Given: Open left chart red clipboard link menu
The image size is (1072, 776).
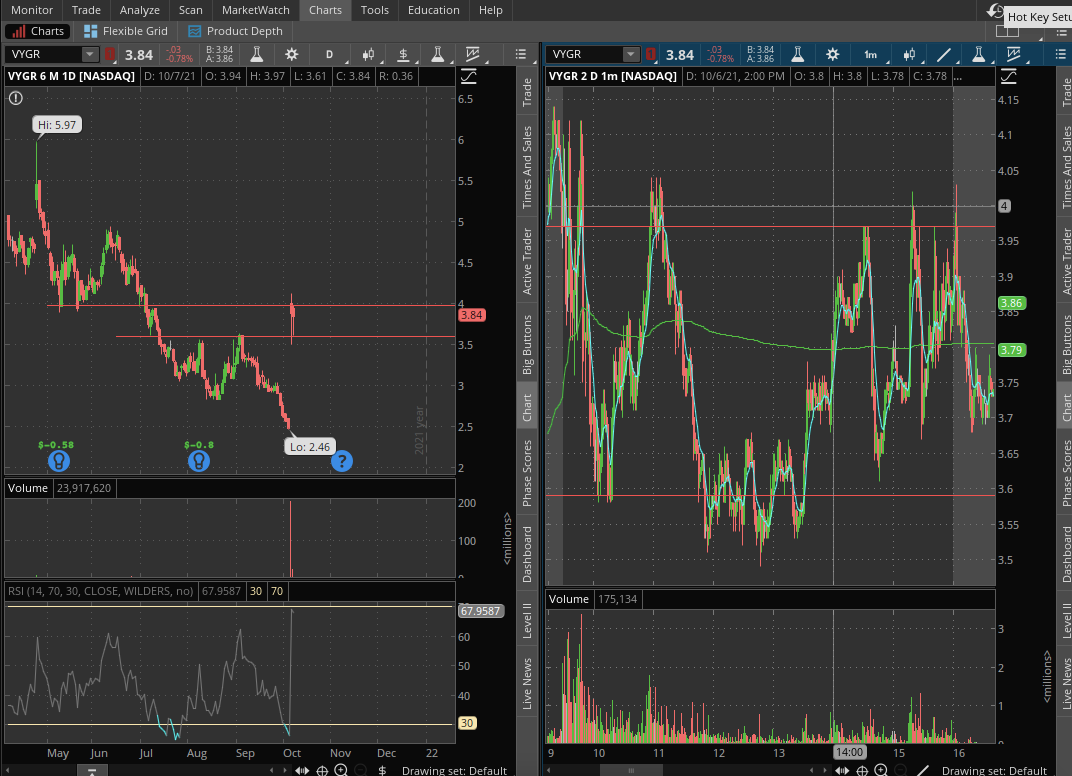Looking at the screenshot, I should pos(110,54).
